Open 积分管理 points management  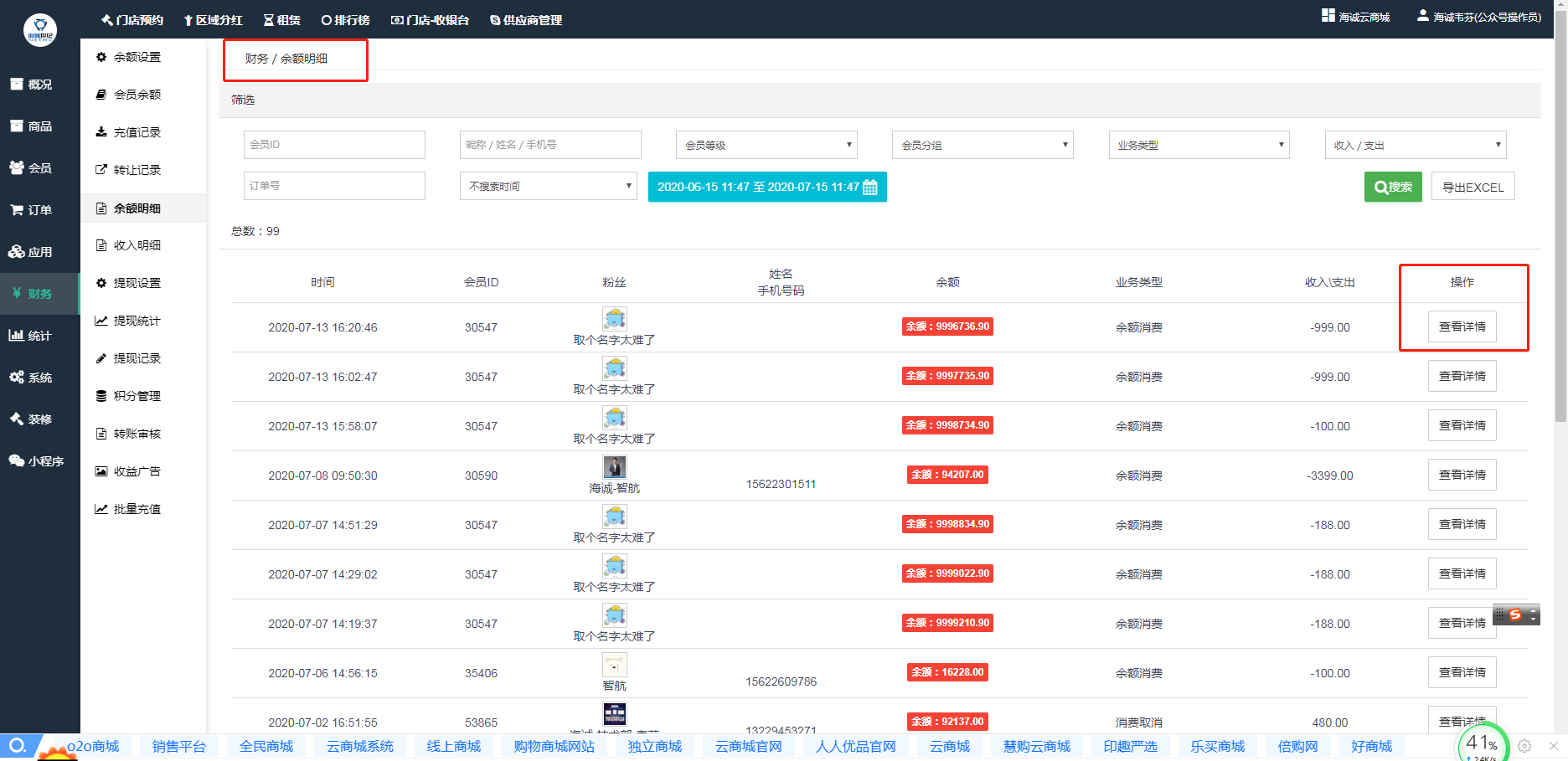128,396
